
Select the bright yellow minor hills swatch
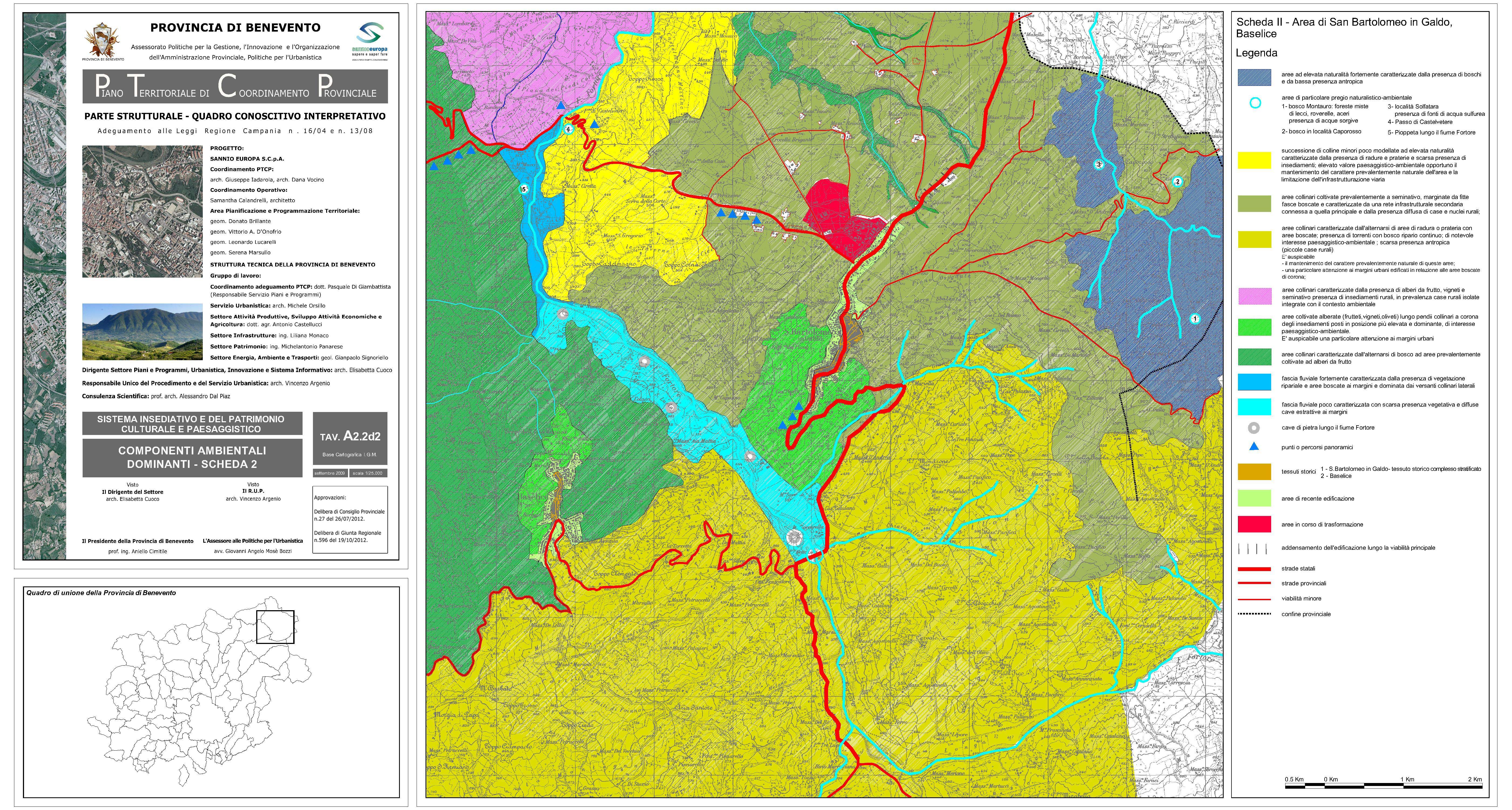tap(1254, 160)
